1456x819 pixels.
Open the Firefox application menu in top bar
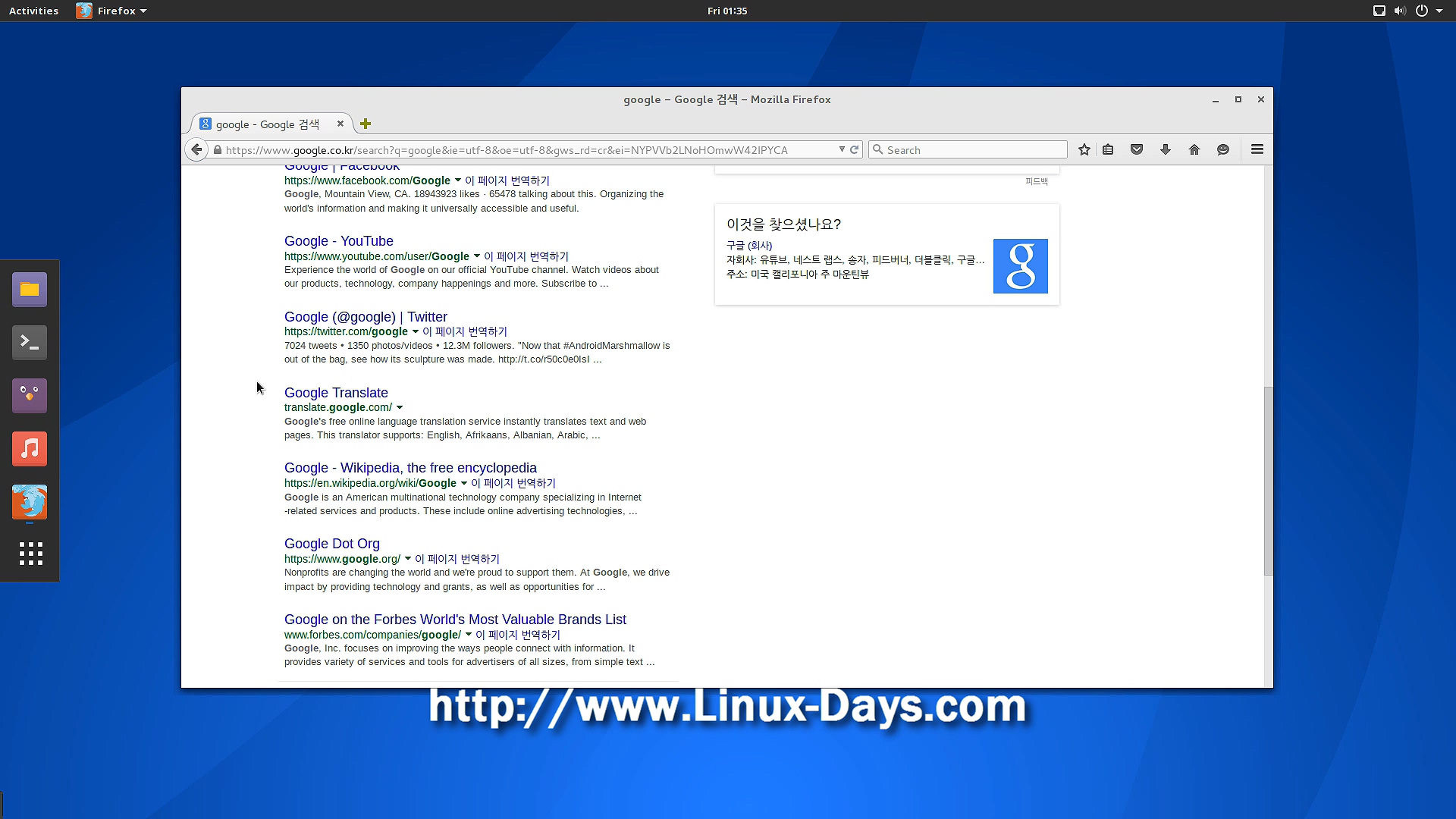(111, 11)
